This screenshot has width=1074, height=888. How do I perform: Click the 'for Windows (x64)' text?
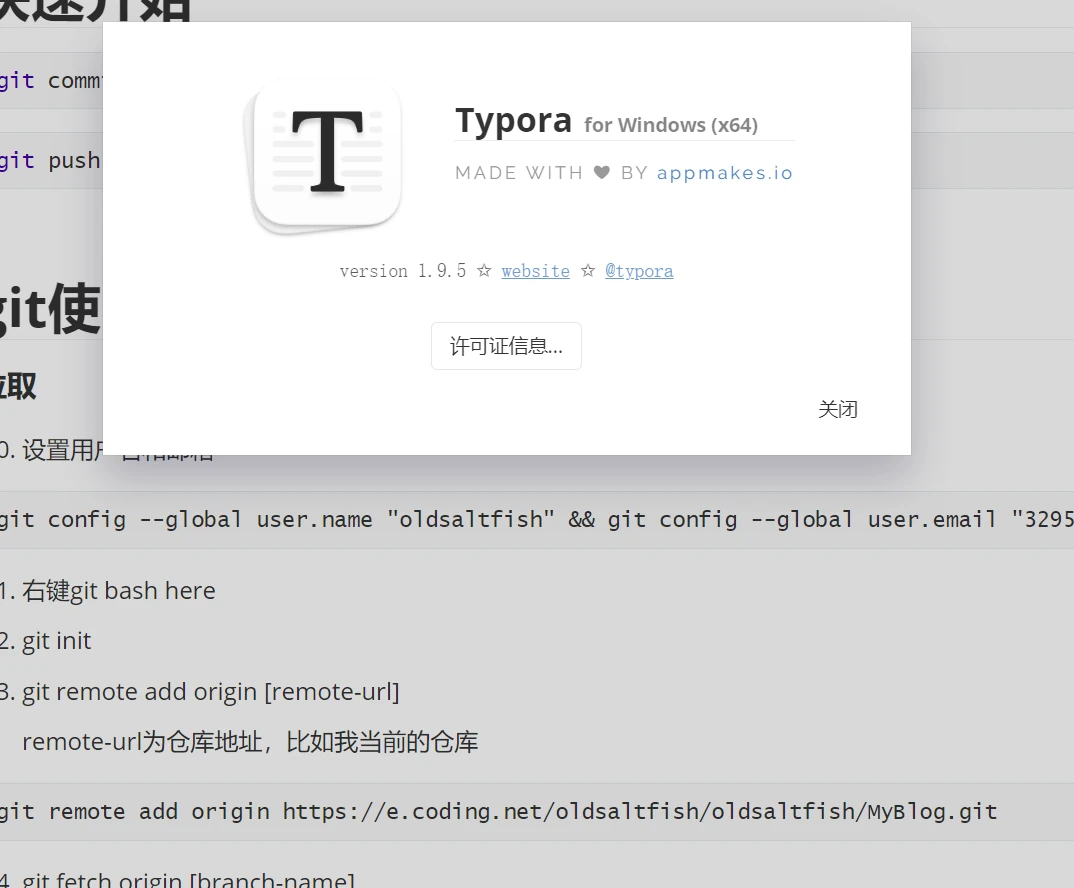click(671, 125)
